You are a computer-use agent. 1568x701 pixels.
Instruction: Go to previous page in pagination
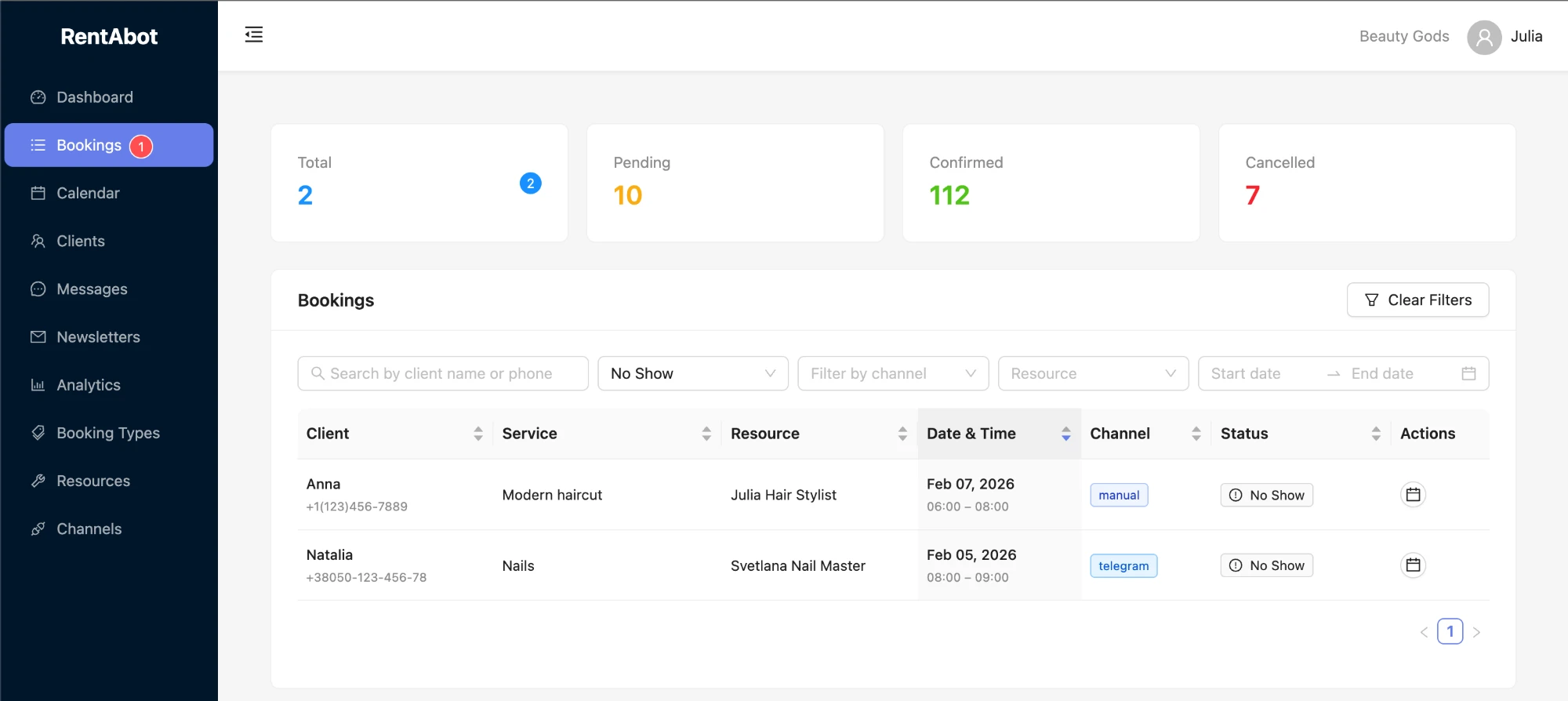click(x=1424, y=632)
